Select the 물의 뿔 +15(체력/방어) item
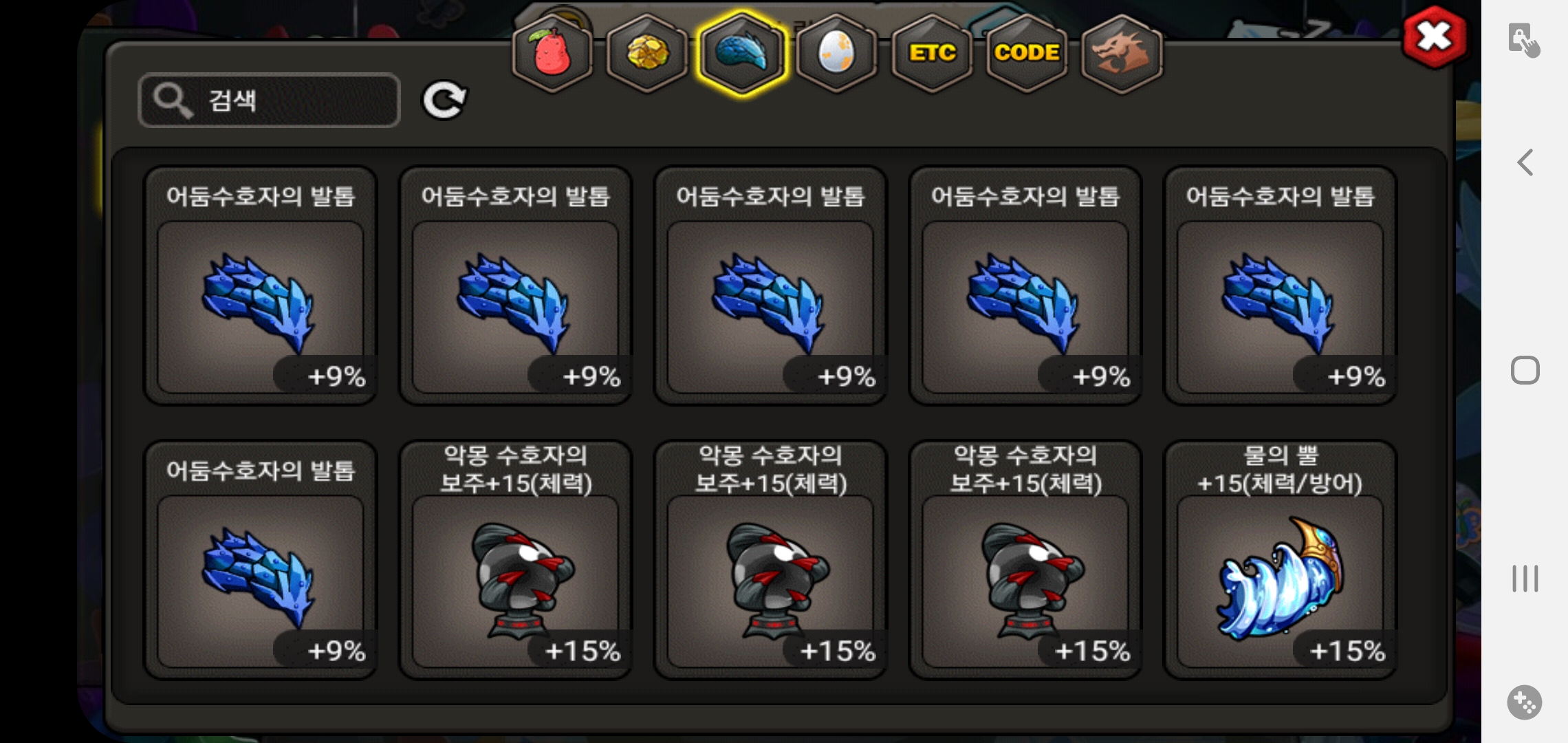Image resolution: width=1568 pixels, height=743 pixels. pos(1280,560)
